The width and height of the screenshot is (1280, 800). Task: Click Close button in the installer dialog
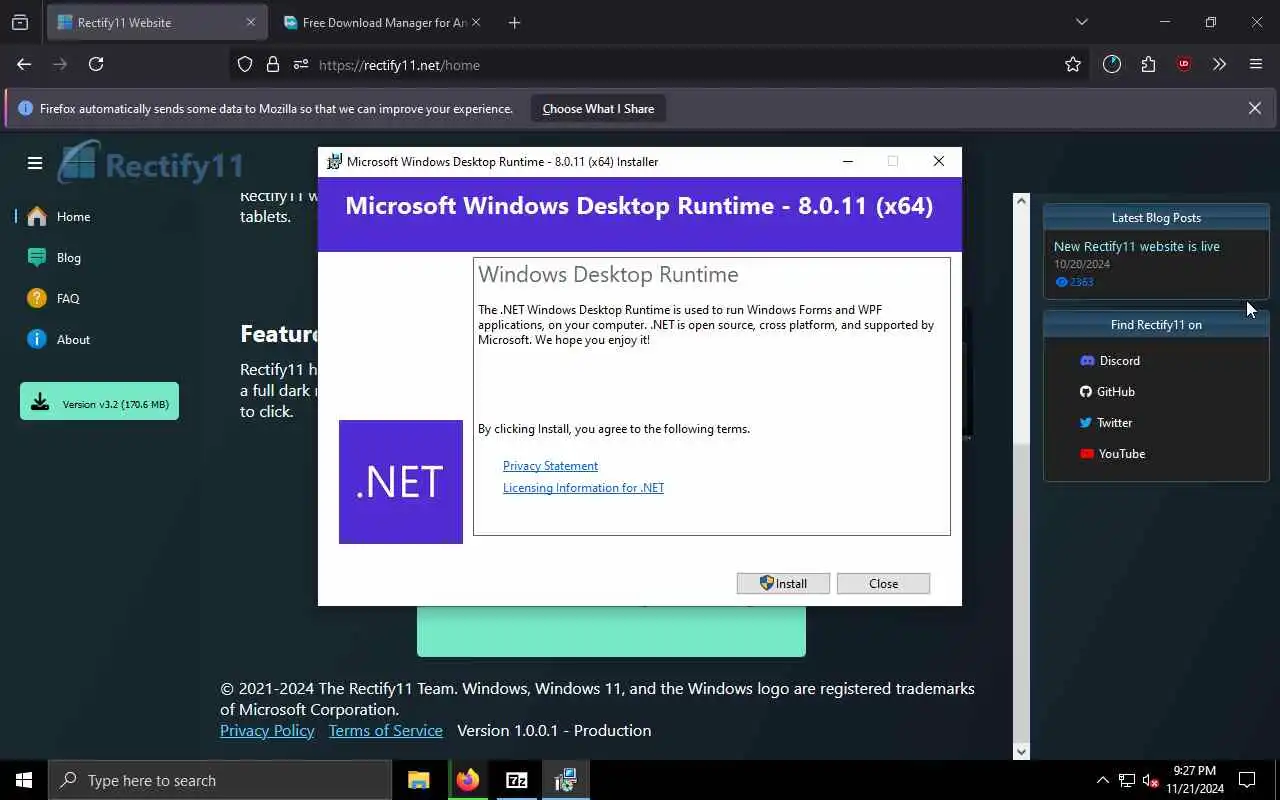pos(883,583)
